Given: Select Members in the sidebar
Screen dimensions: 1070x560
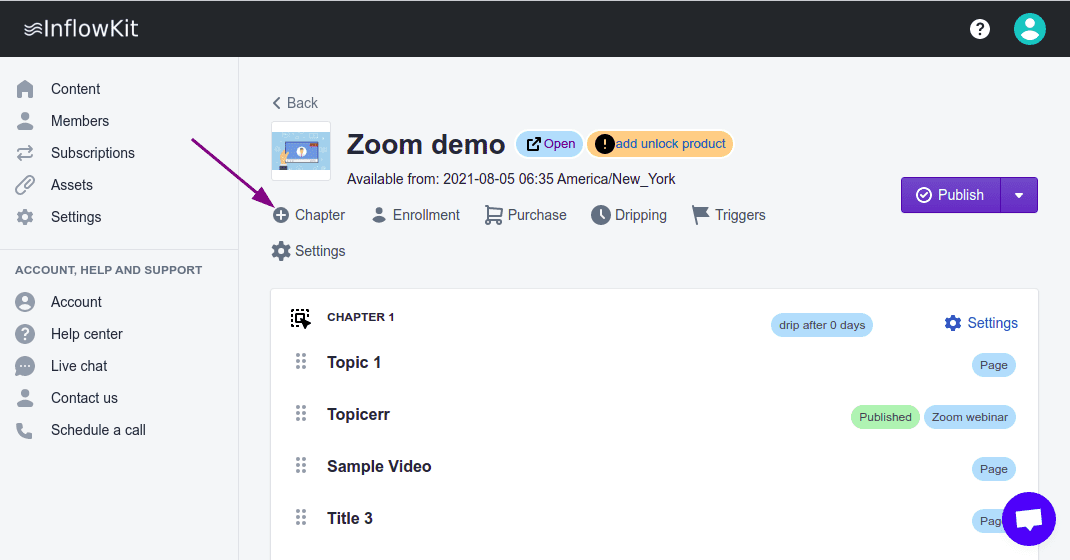Looking at the screenshot, I should click(x=80, y=121).
